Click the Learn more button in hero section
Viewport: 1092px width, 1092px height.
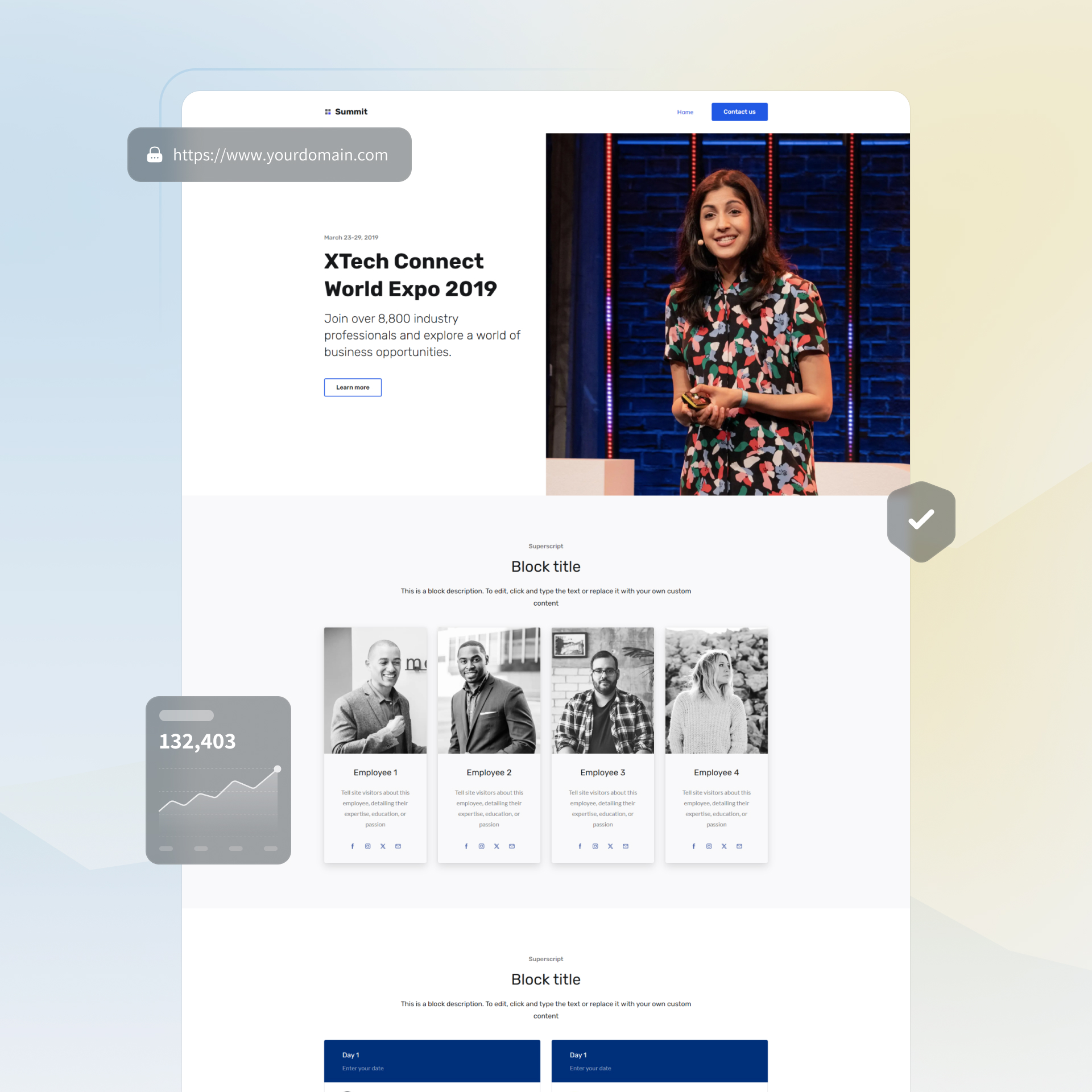click(x=352, y=387)
